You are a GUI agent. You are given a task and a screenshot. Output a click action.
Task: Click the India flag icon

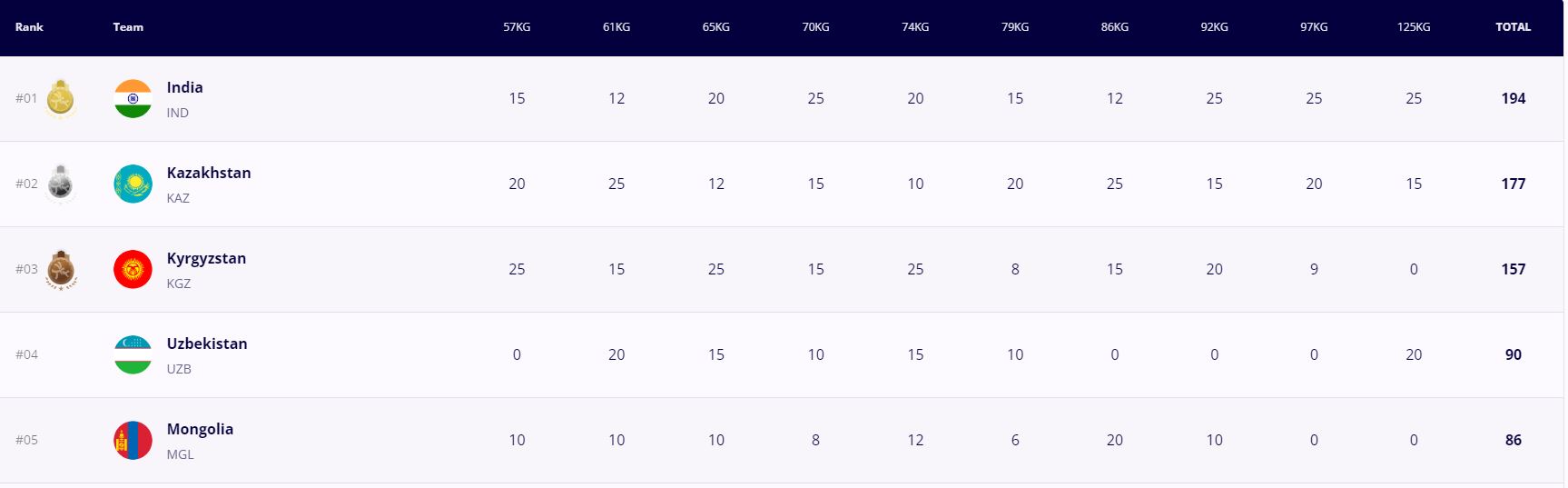133,99
